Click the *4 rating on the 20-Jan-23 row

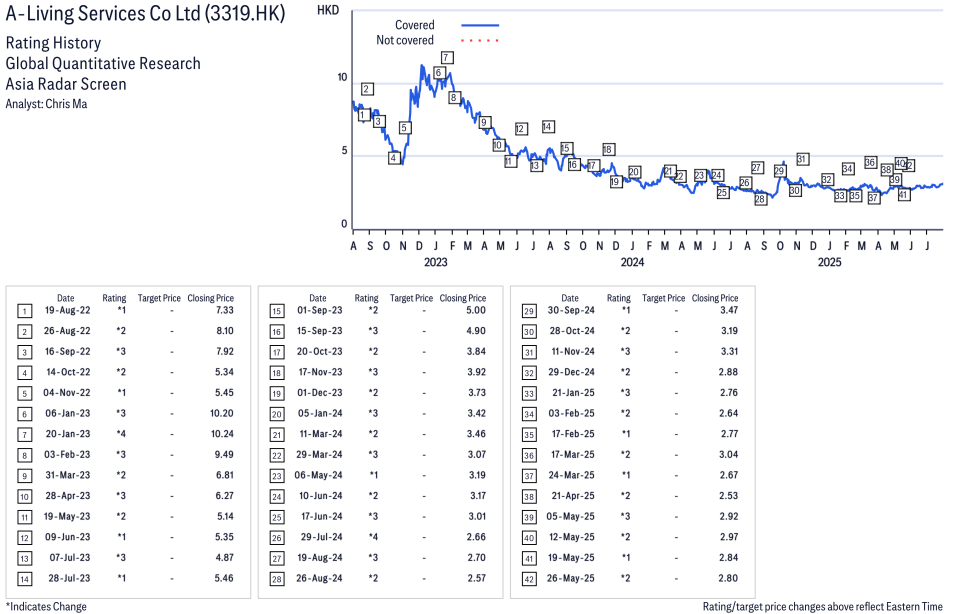(121, 434)
